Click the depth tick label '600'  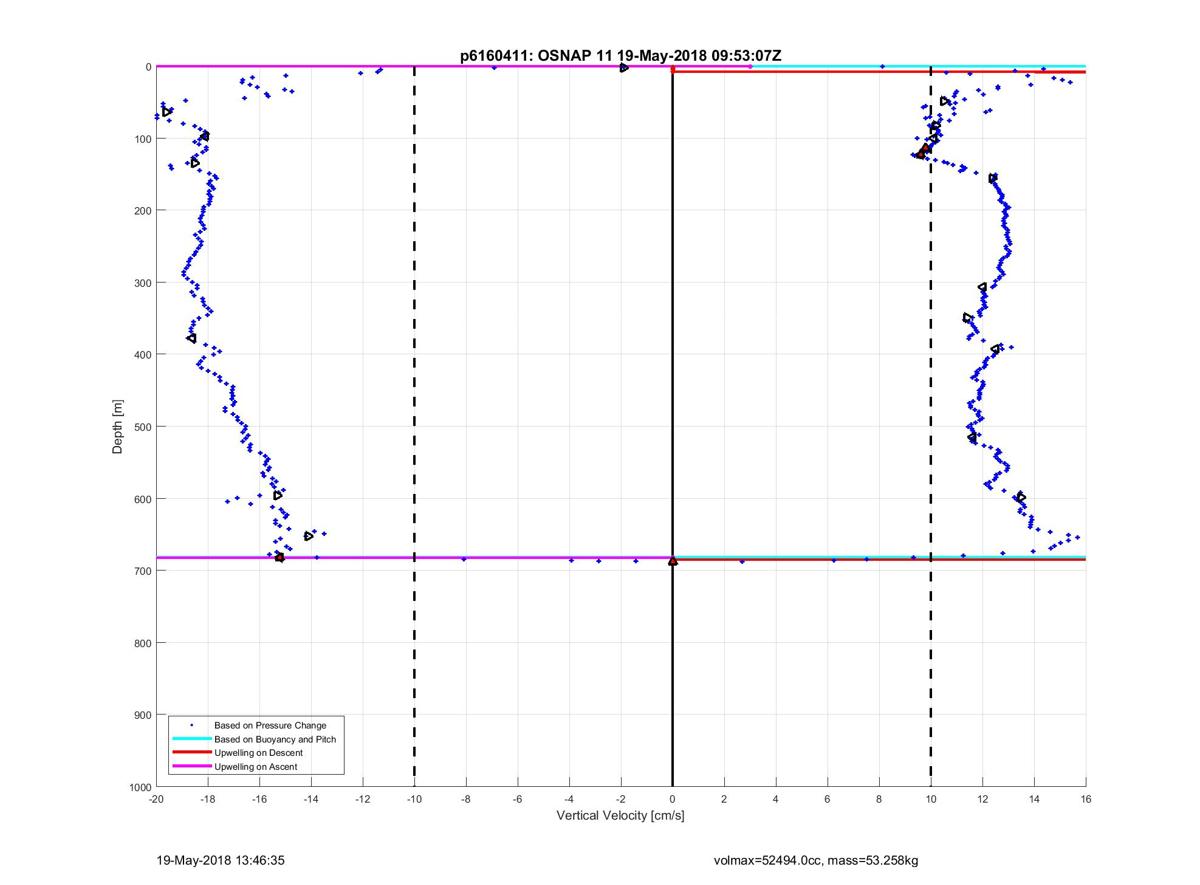[142, 498]
